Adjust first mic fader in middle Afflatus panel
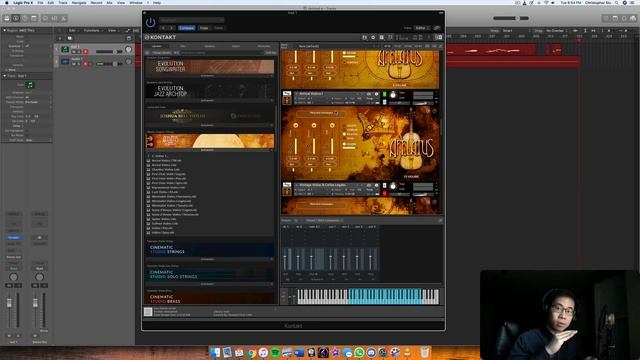The width and height of the screenshot is (640, 360). pyautogui.click(x=296, y=145)
